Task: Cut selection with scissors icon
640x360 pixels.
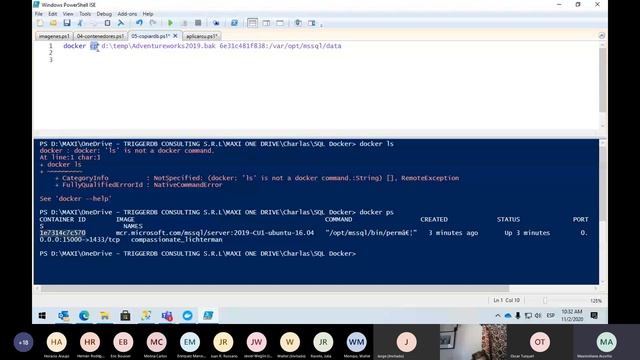Action: coord(80,23)
